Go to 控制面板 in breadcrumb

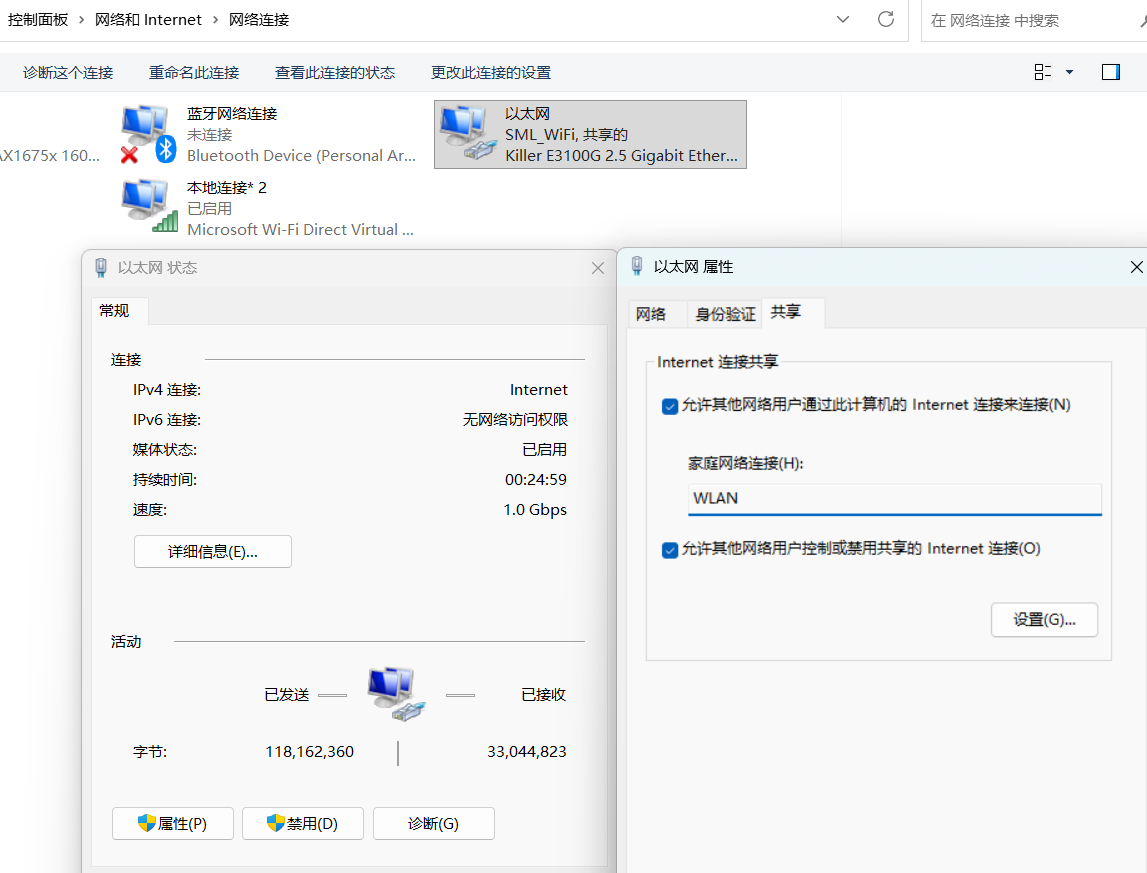pyautogui.click(x=38, y=20)
